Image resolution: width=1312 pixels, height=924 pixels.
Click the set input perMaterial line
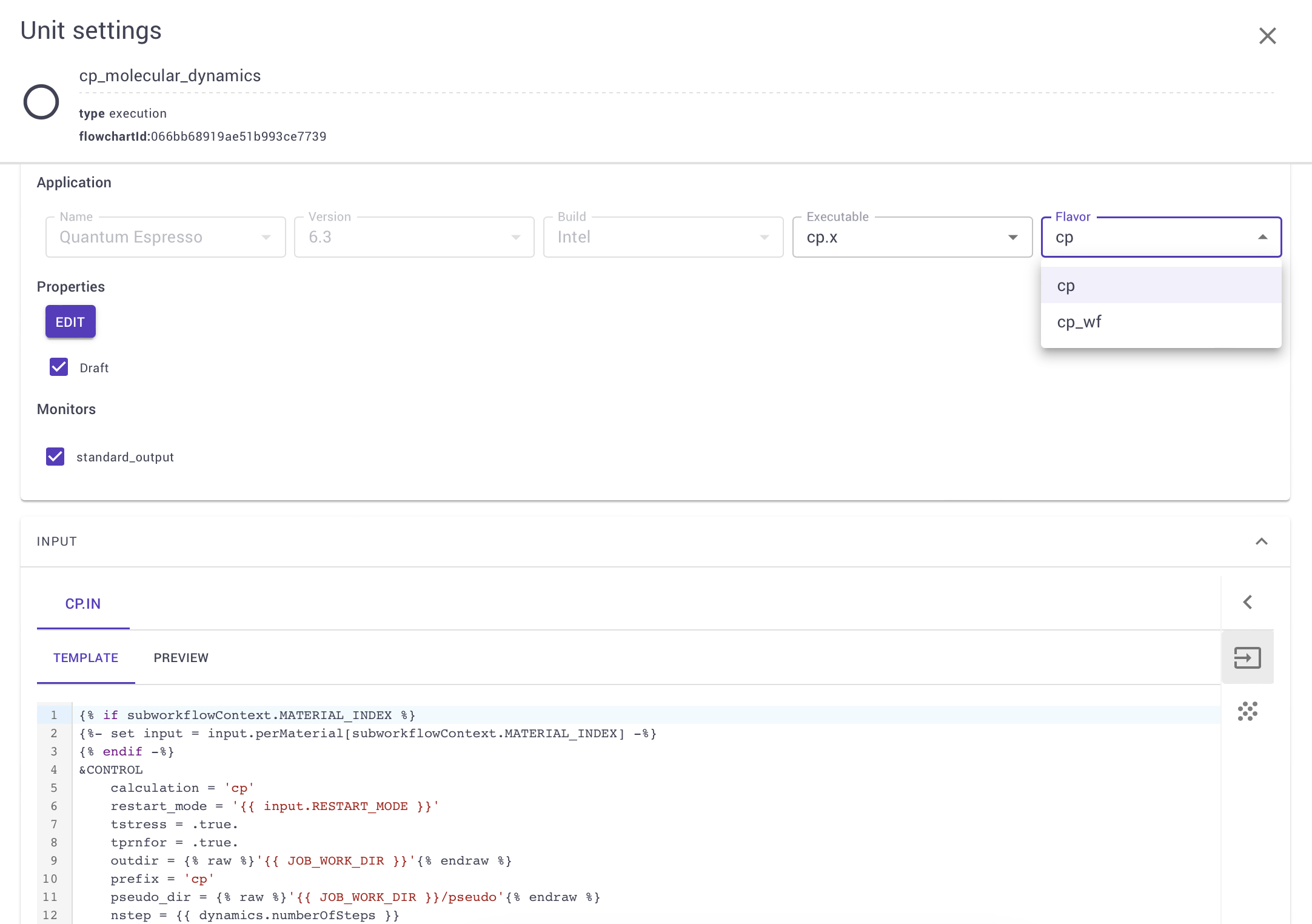coord(368,733)
